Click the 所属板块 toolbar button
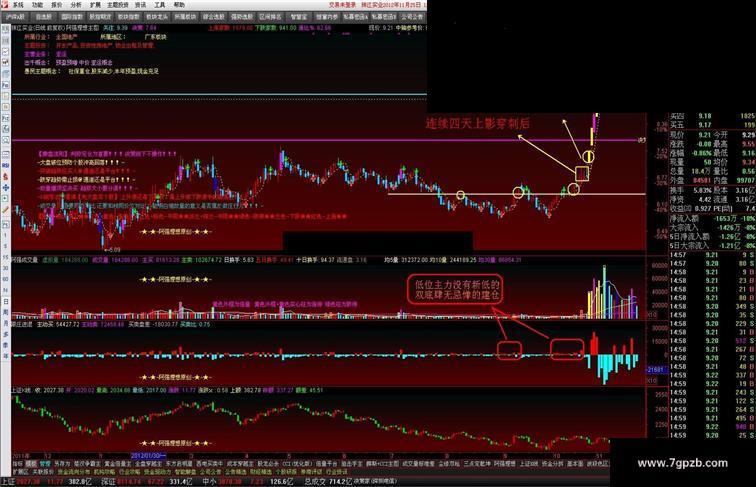 pos(186,17)
